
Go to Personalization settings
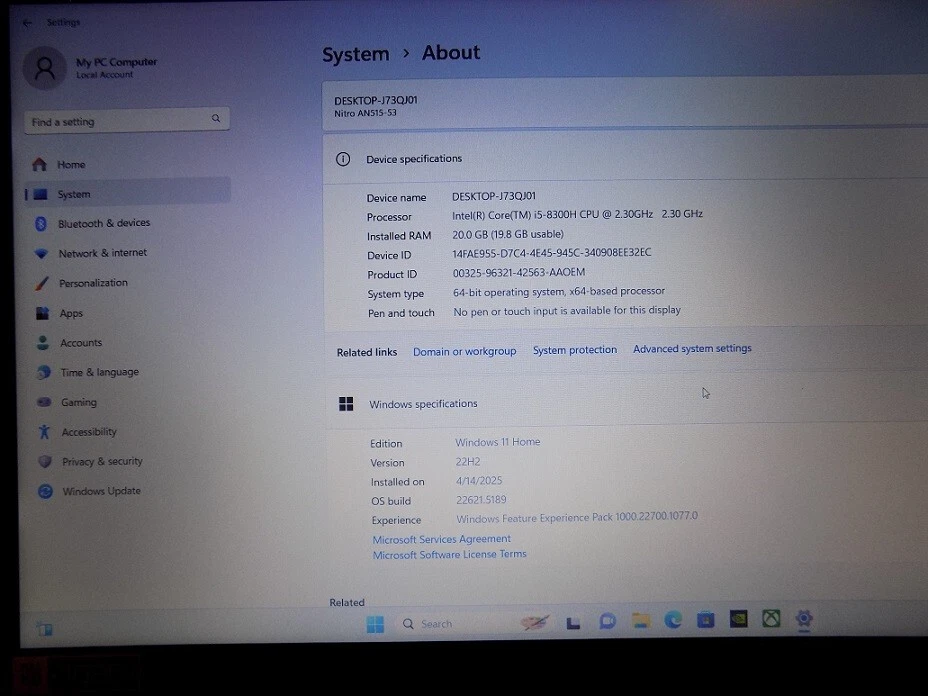(93, 283)
